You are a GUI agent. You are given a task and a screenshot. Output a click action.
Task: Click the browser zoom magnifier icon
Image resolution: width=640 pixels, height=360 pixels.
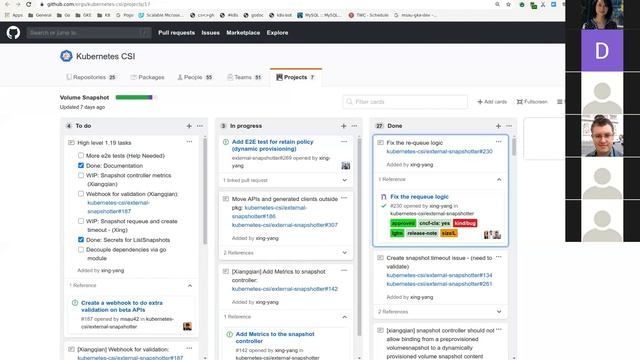[497, 4]
